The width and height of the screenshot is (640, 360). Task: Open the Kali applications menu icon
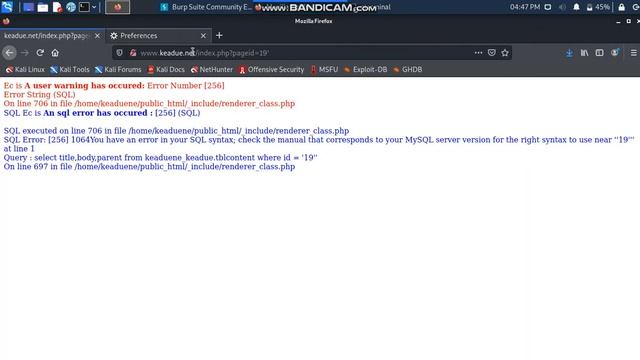point(7,7)
